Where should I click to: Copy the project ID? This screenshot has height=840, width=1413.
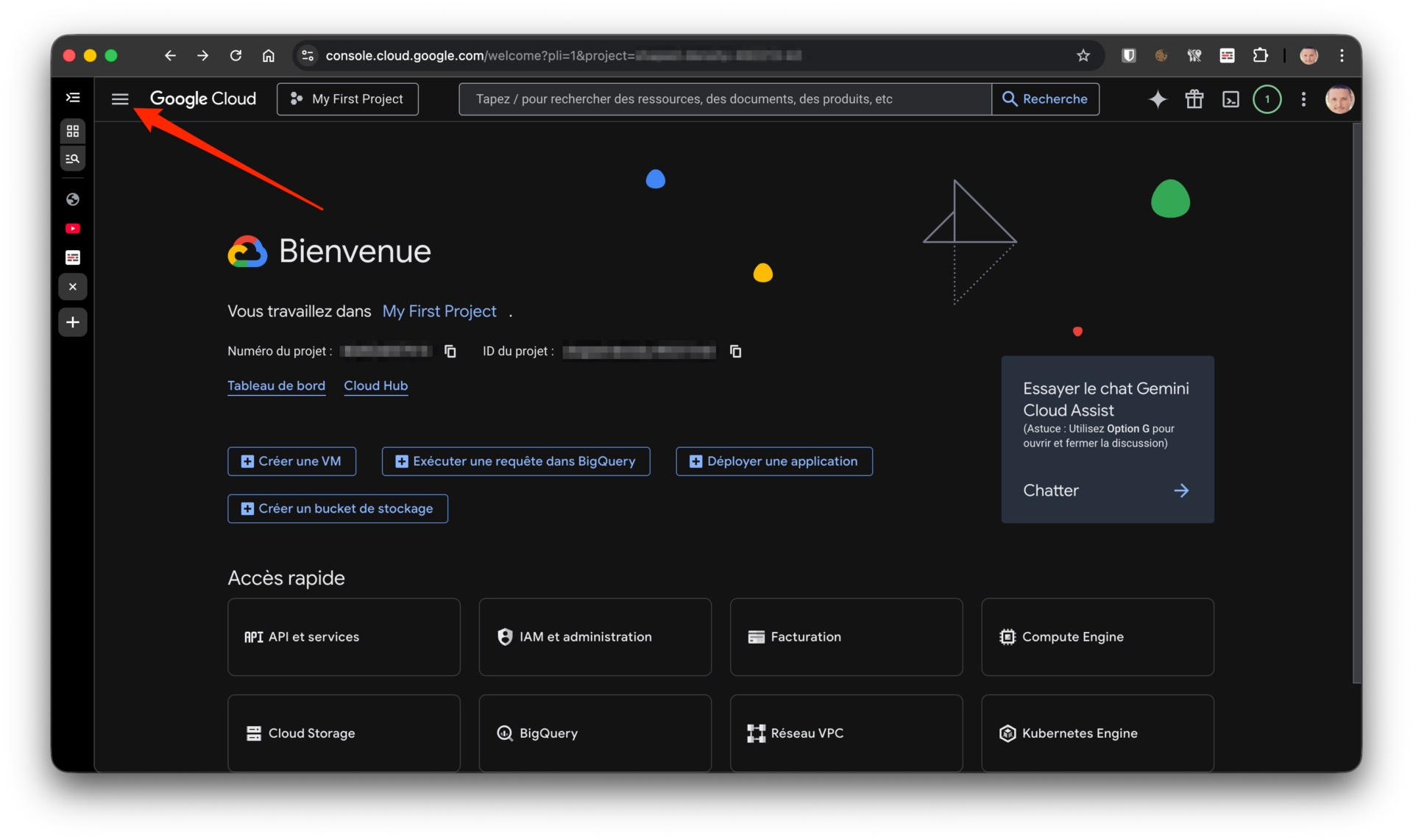point(735,352)
